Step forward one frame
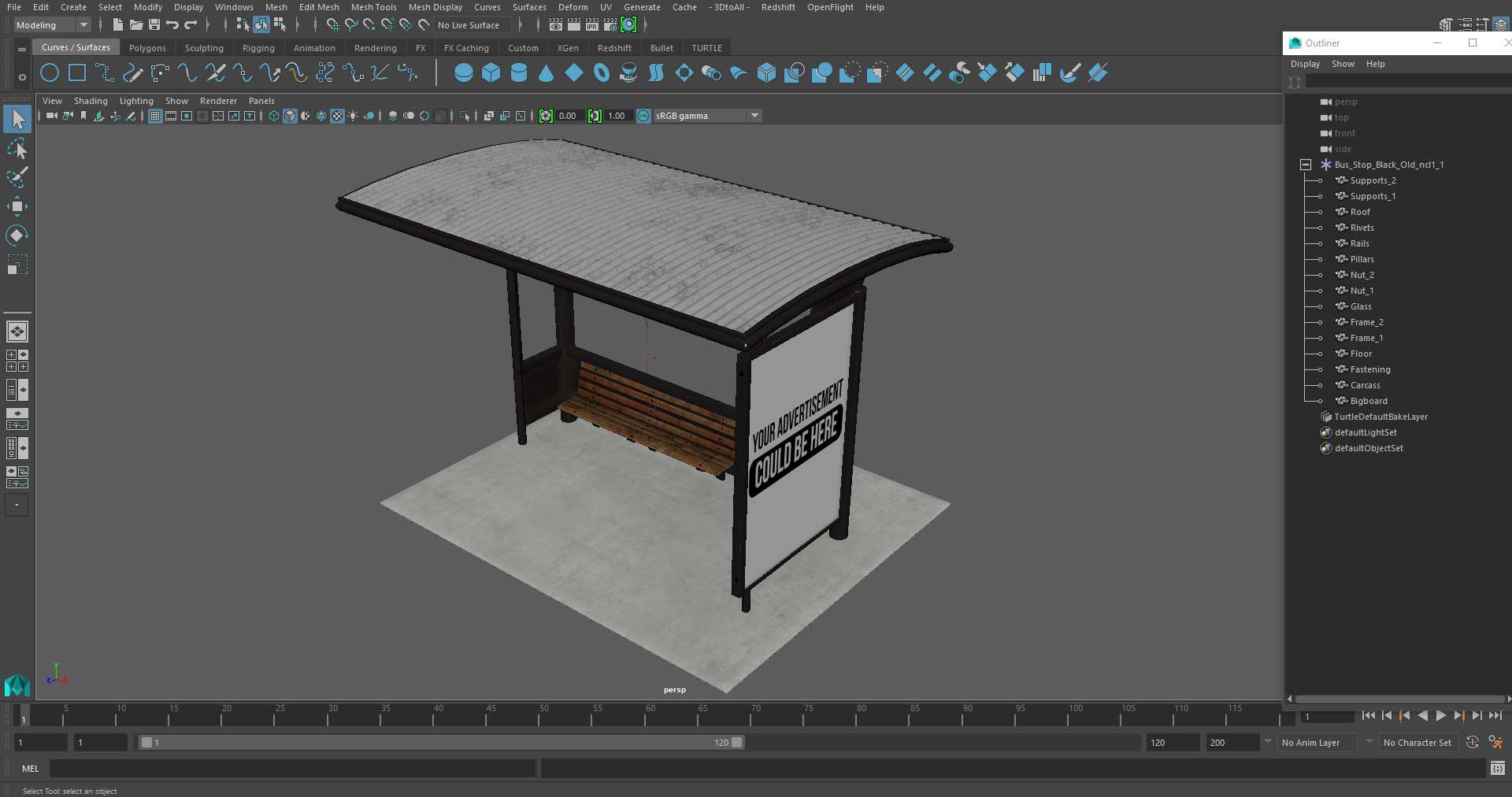The width and height of the screenshot is (1512, 797). click(x=1477, y=716)
